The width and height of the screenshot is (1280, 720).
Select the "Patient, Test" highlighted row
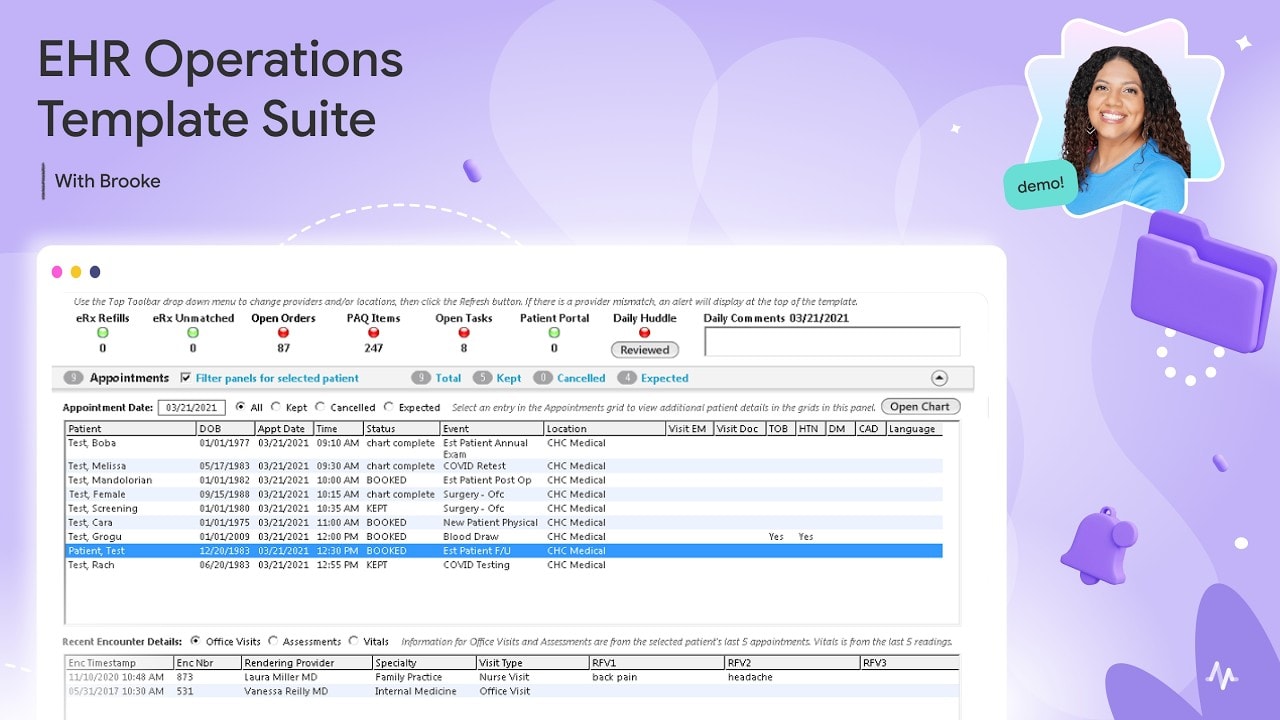504,551
